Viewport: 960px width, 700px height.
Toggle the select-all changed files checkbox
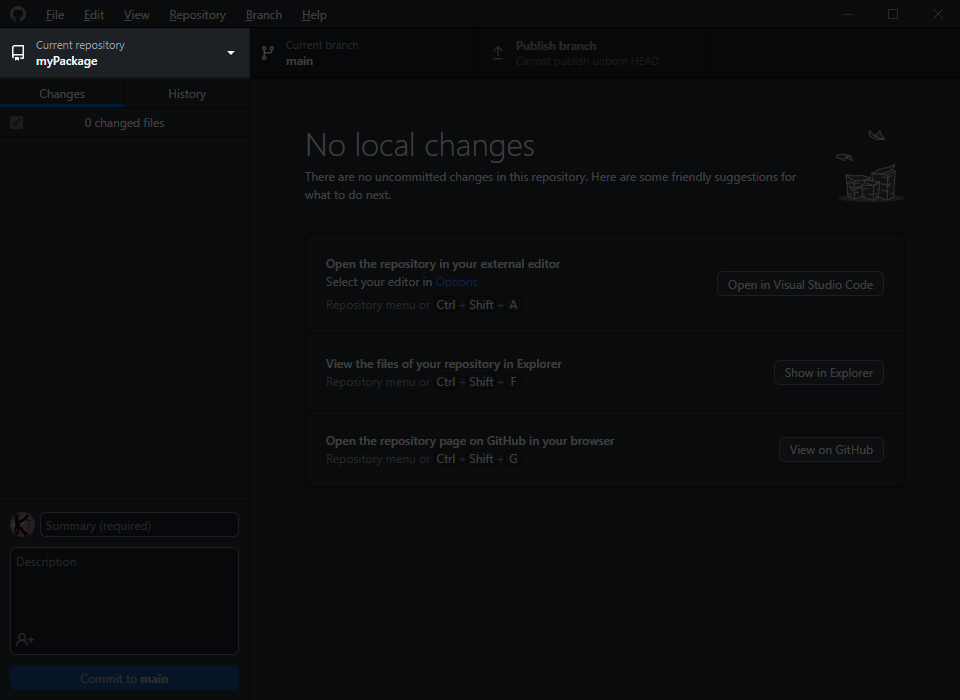tap(17, 122)
